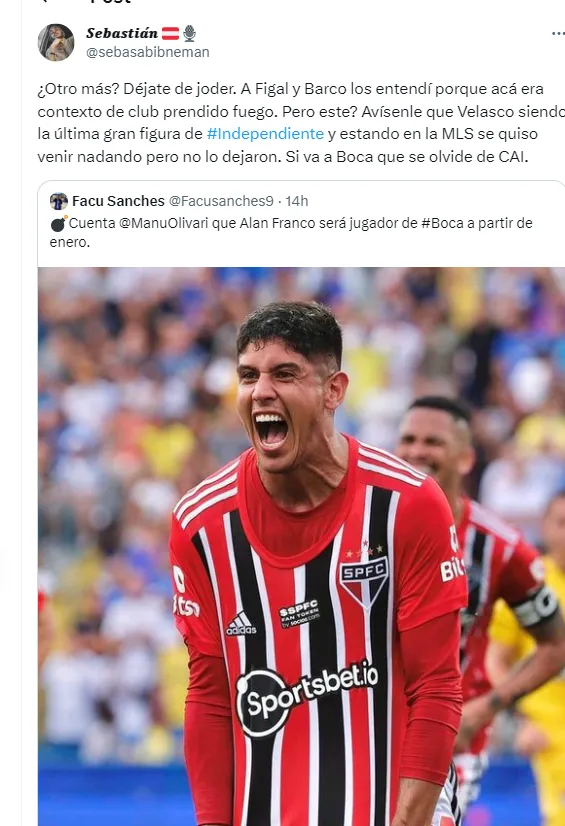Click the bomb emoji in quoted post
The width and height of the screenshot is (565, 826).
click(x=58, y=224)
